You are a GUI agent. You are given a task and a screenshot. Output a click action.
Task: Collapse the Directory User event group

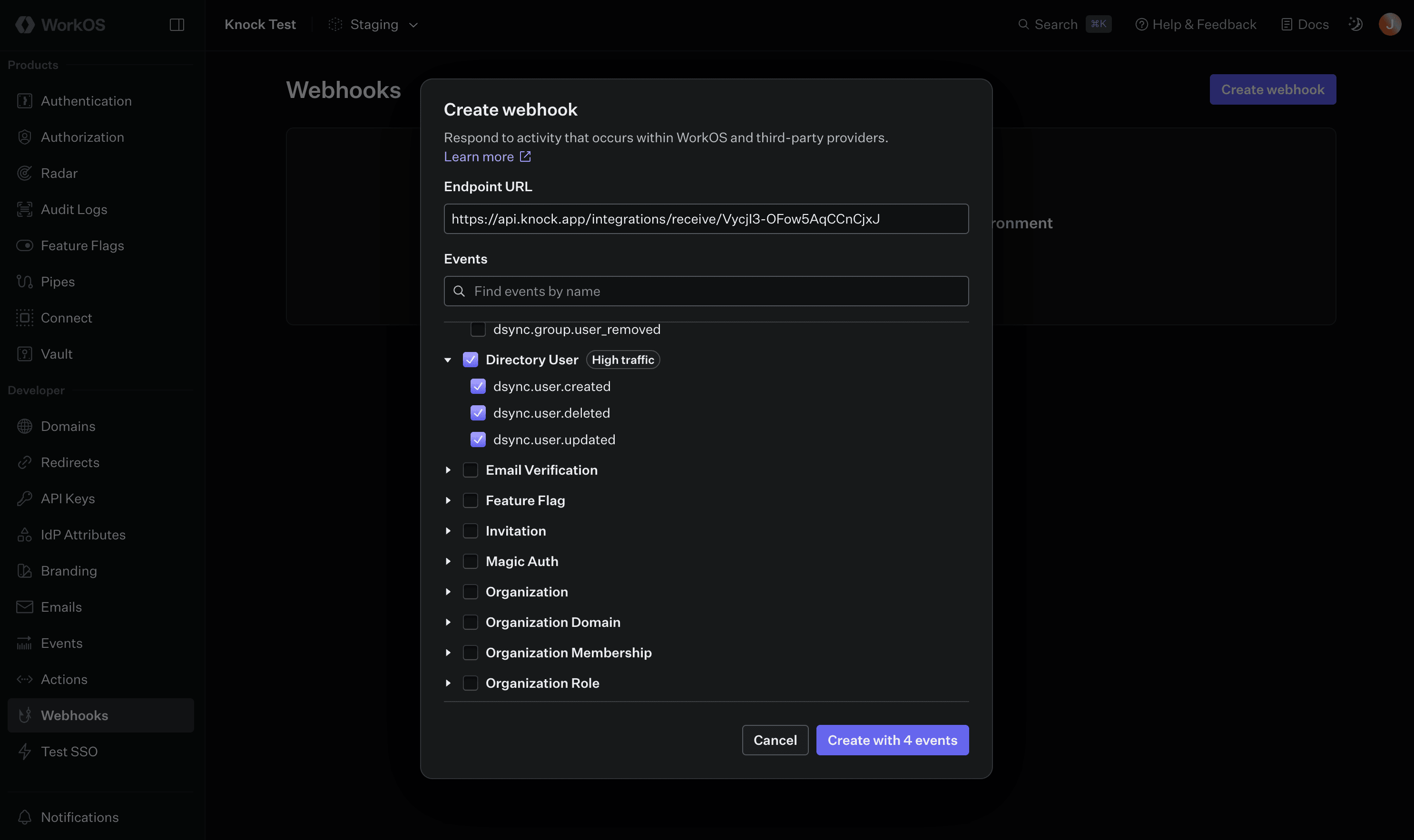coord(447,360)
